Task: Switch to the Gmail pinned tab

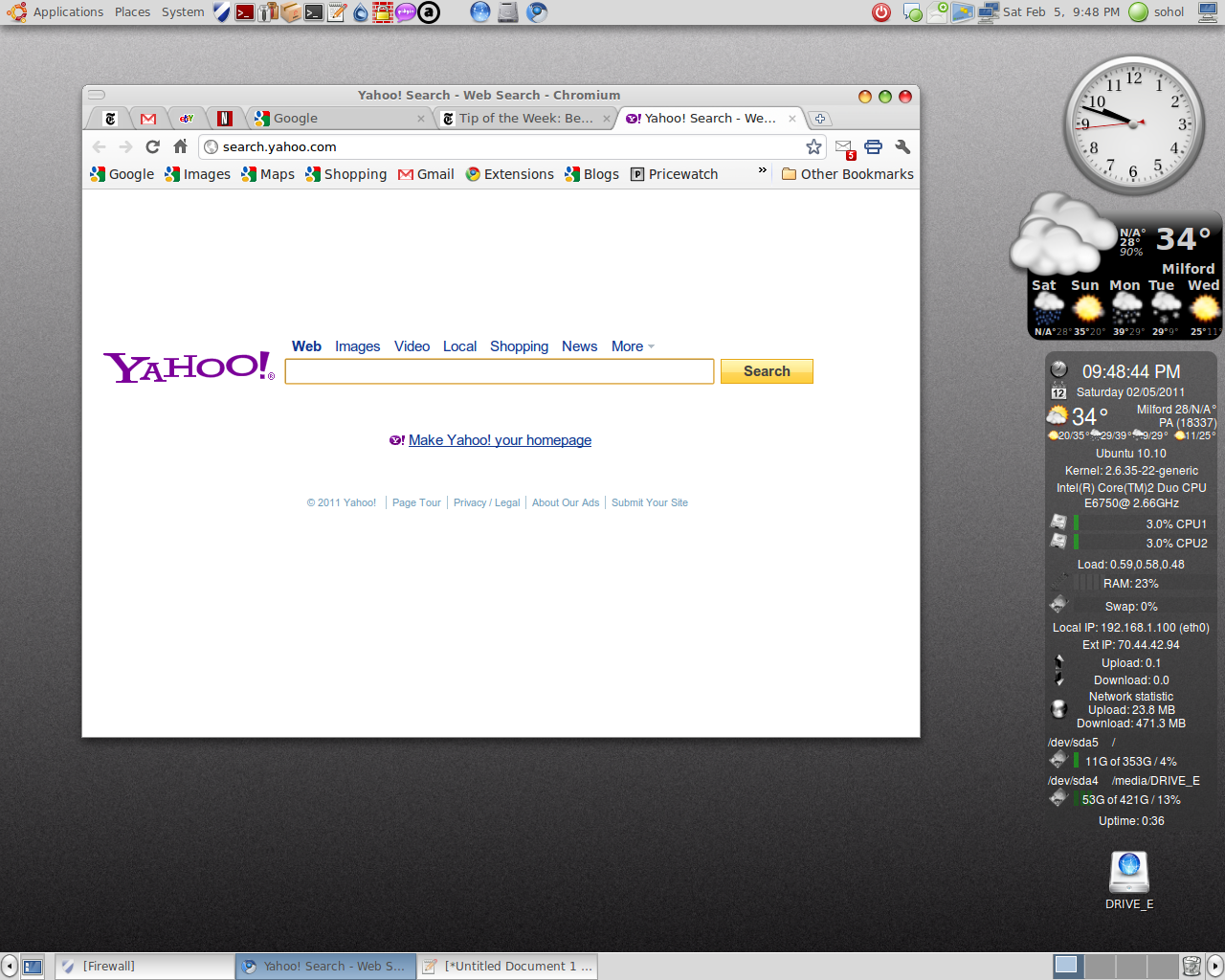Action: [x=148, y=119]
